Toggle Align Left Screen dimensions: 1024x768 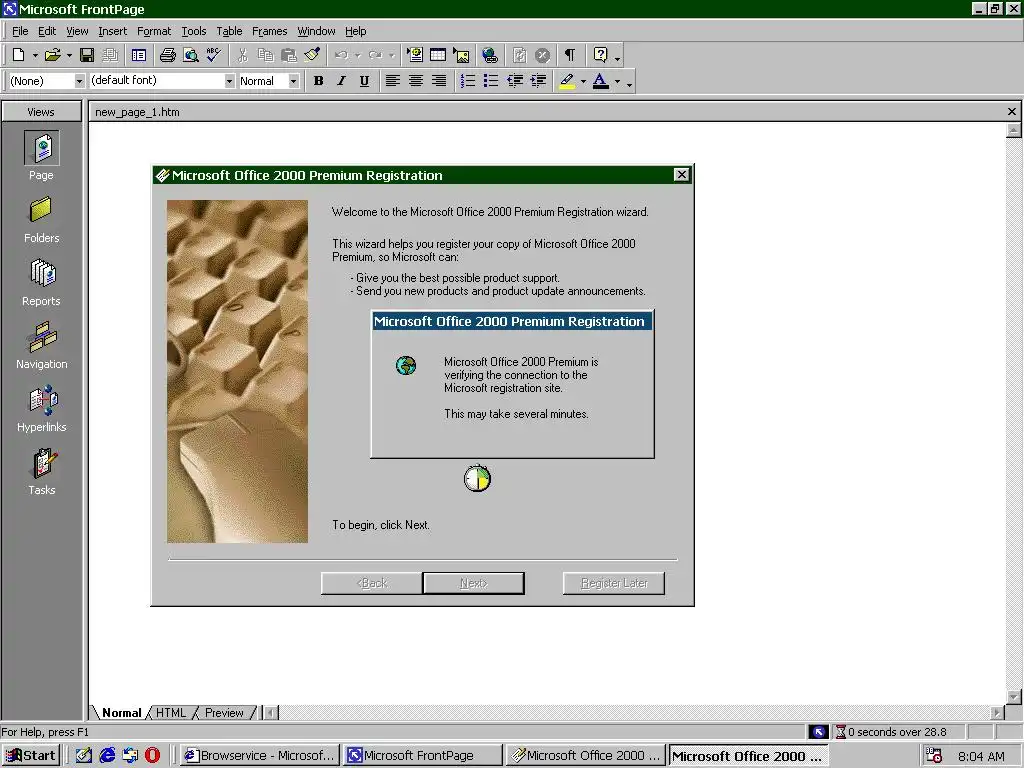click(x=392, y=81)
